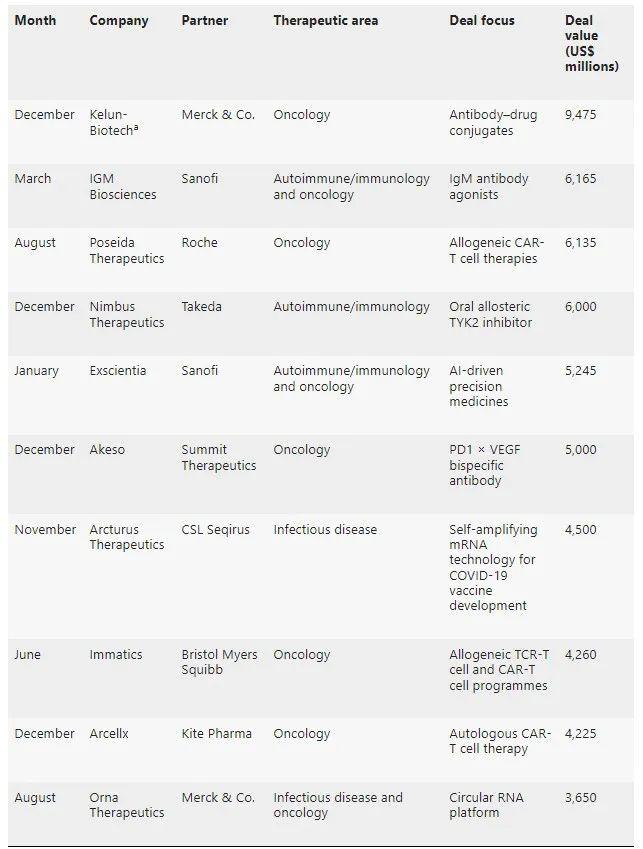Click the Company column header
Viewport: 643px width, 849px height.
[119, 20]
